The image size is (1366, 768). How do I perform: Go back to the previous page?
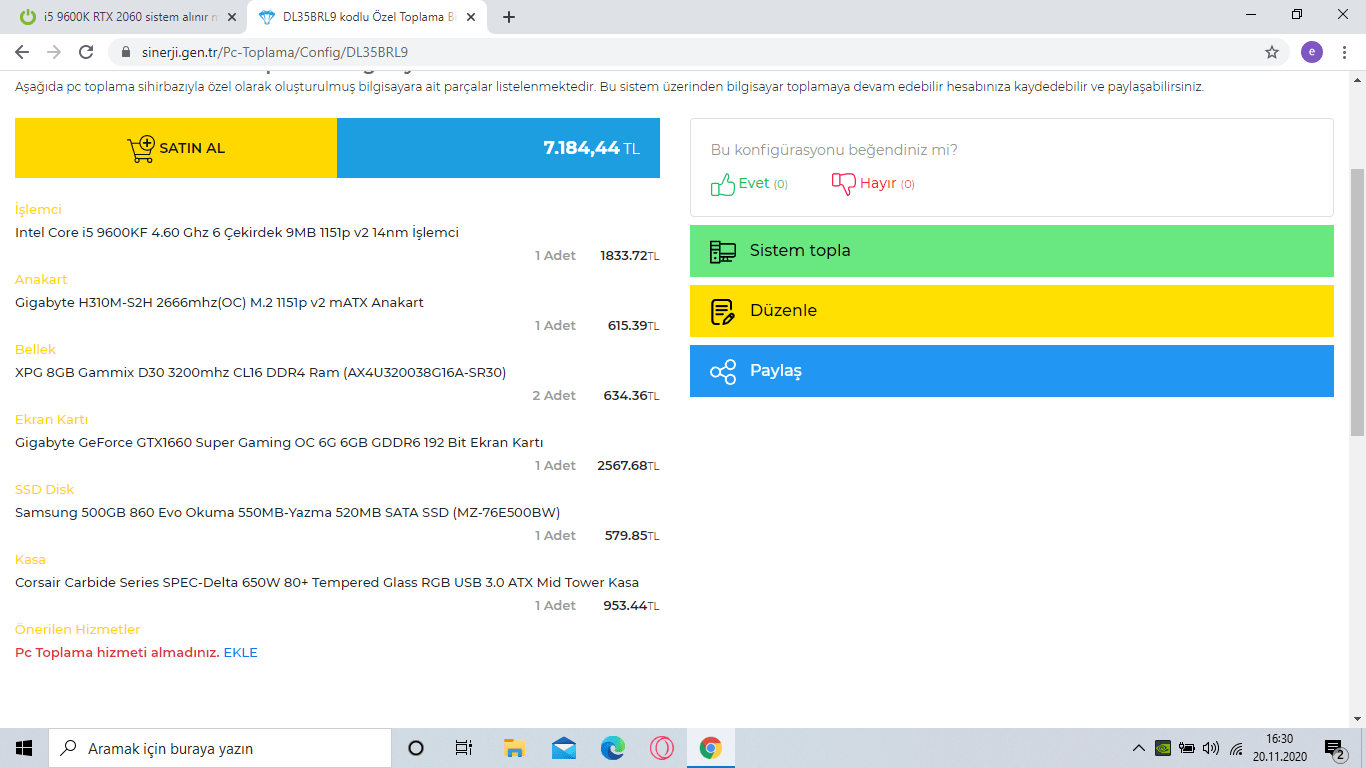pyautogui.click(x=23, y=52)
